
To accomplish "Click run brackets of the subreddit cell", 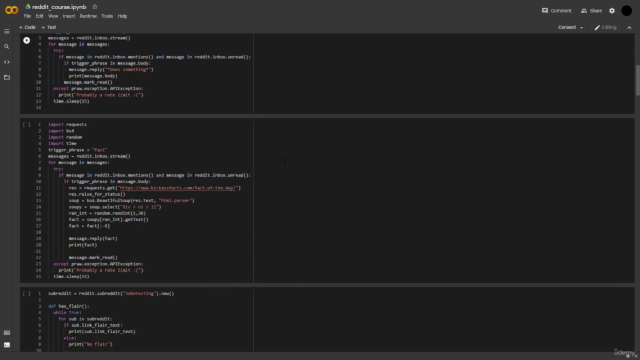I will pyautogui.click(x=27, y=293).
